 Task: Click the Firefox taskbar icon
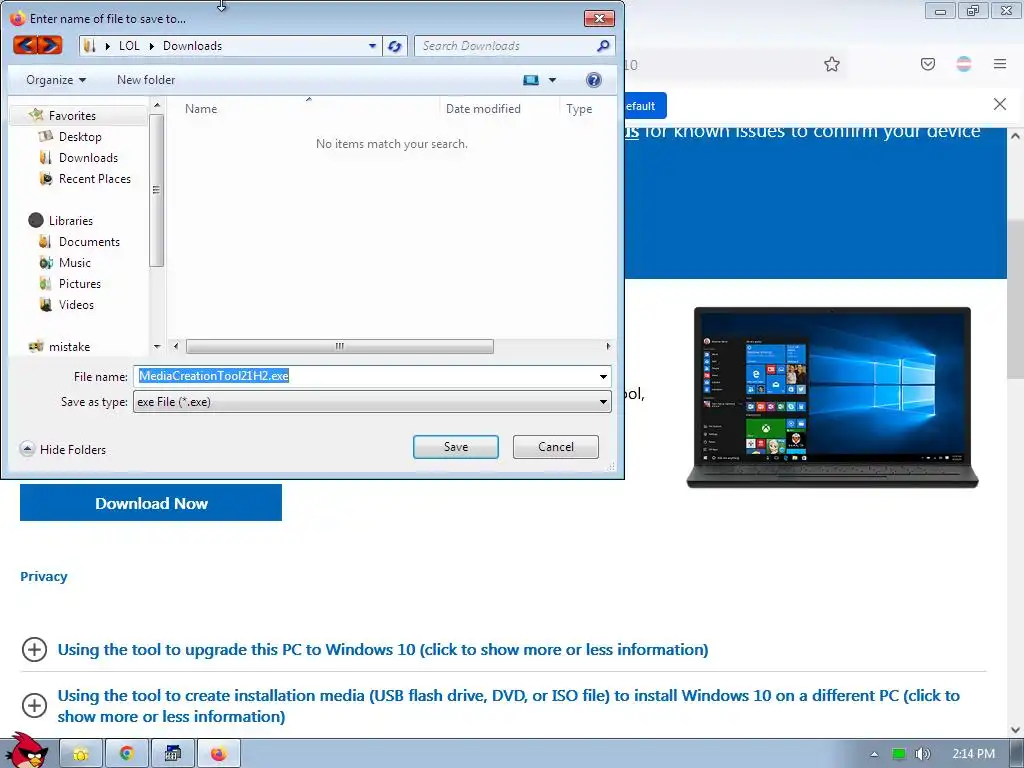pos(219,754)
